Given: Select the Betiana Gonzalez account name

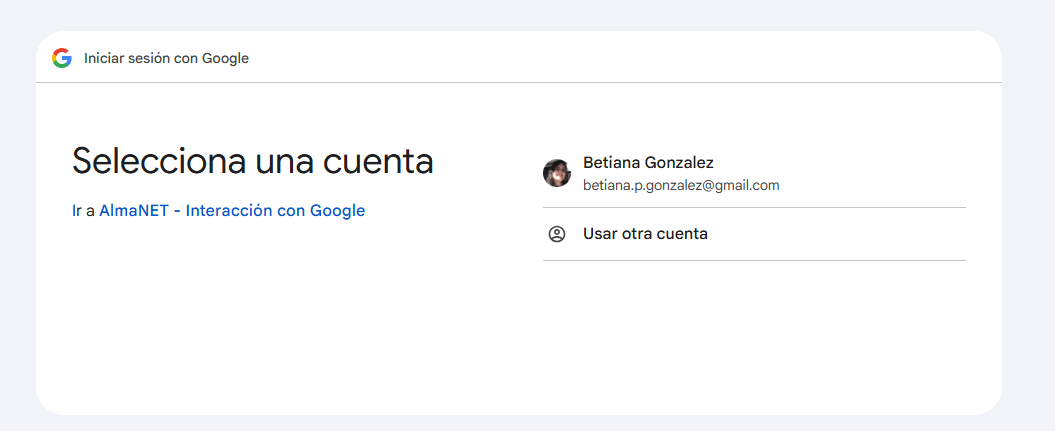Looking at the screenshot, I should tap(648, 162).
